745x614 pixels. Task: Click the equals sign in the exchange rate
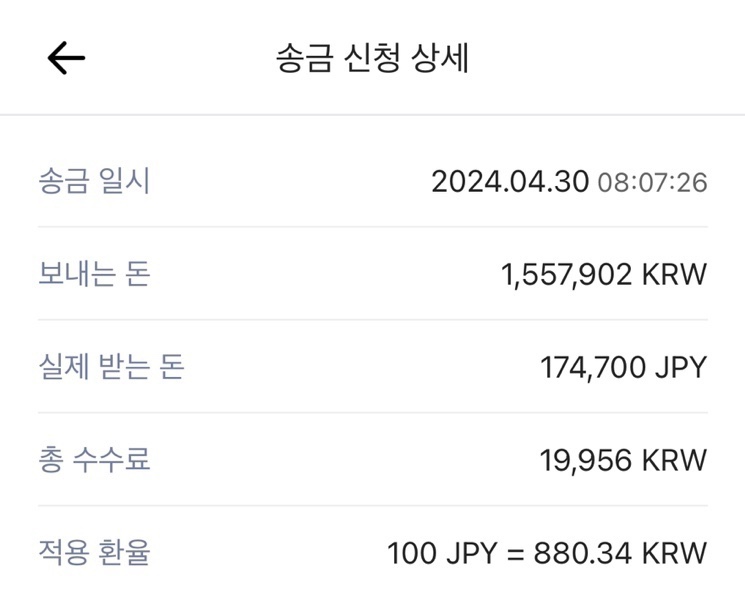pos(516,554)
